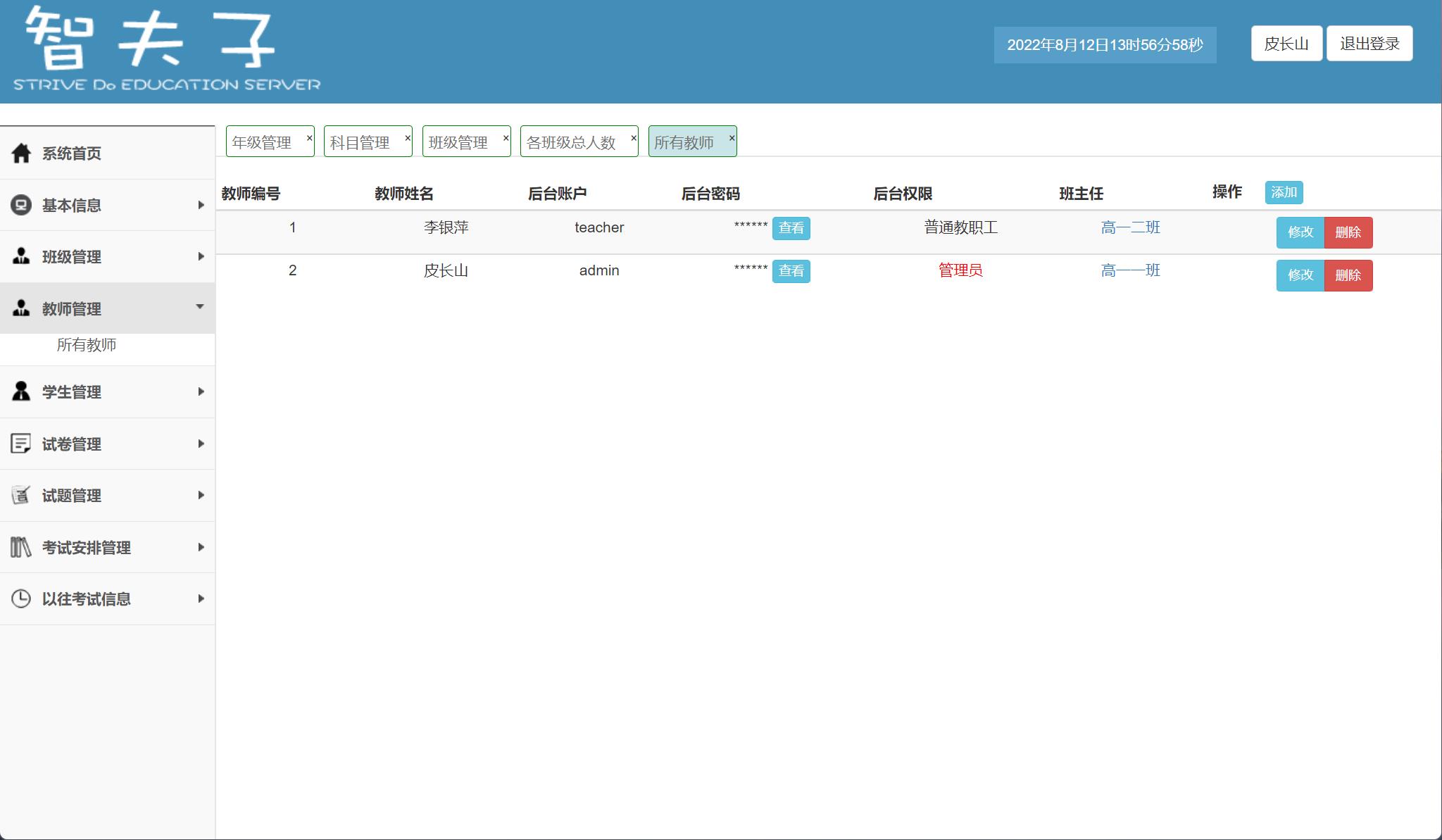Image resolution: width=1442 pixels, height=840 pixels.
Task: Click the 考试安排管理 books icon
Action: tap(20, 547)
